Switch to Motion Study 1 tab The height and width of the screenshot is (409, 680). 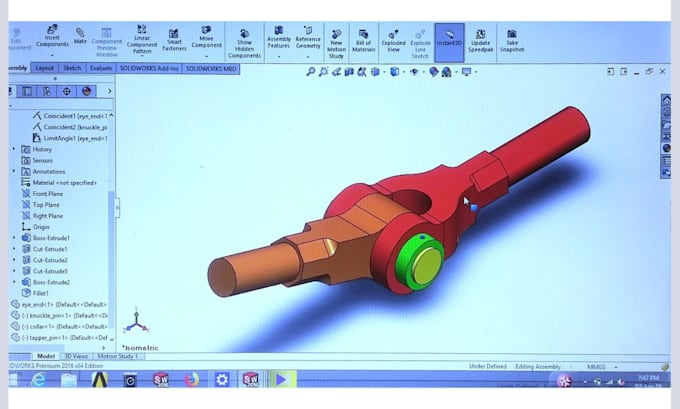(x=118, y=356)
